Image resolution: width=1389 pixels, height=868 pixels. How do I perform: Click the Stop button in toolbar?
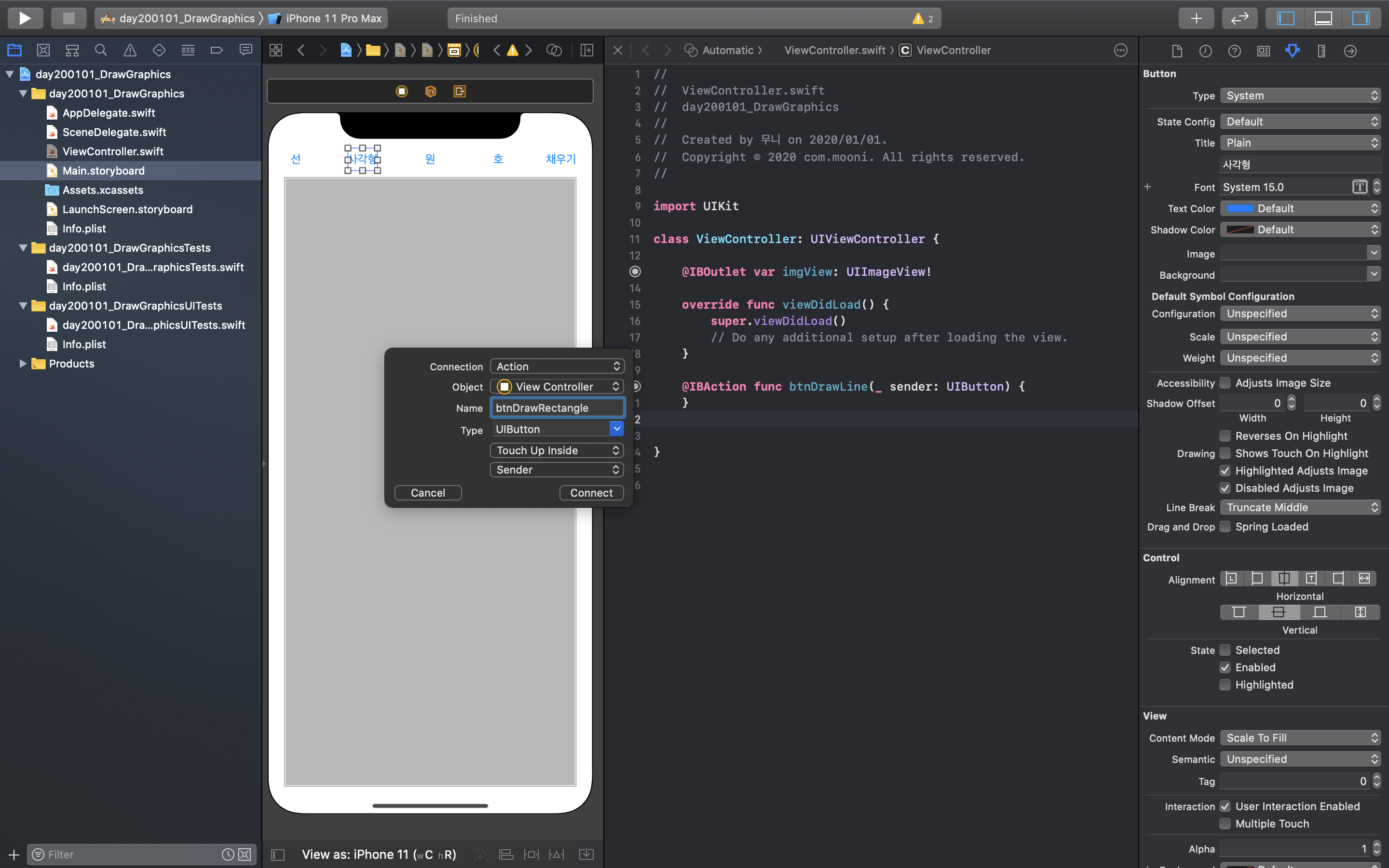pyautogui.click(x=68, y=18)
